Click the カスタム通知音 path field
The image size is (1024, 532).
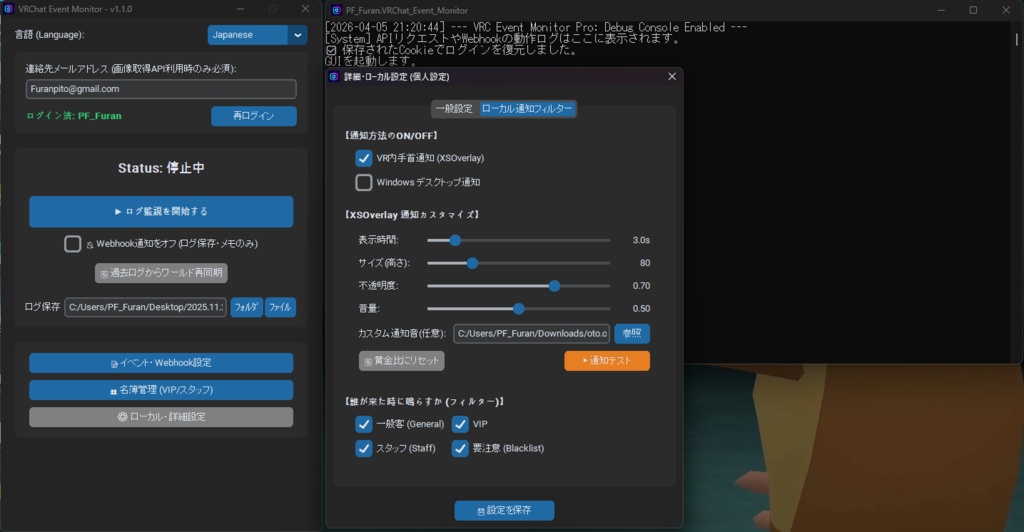(532, 334)
